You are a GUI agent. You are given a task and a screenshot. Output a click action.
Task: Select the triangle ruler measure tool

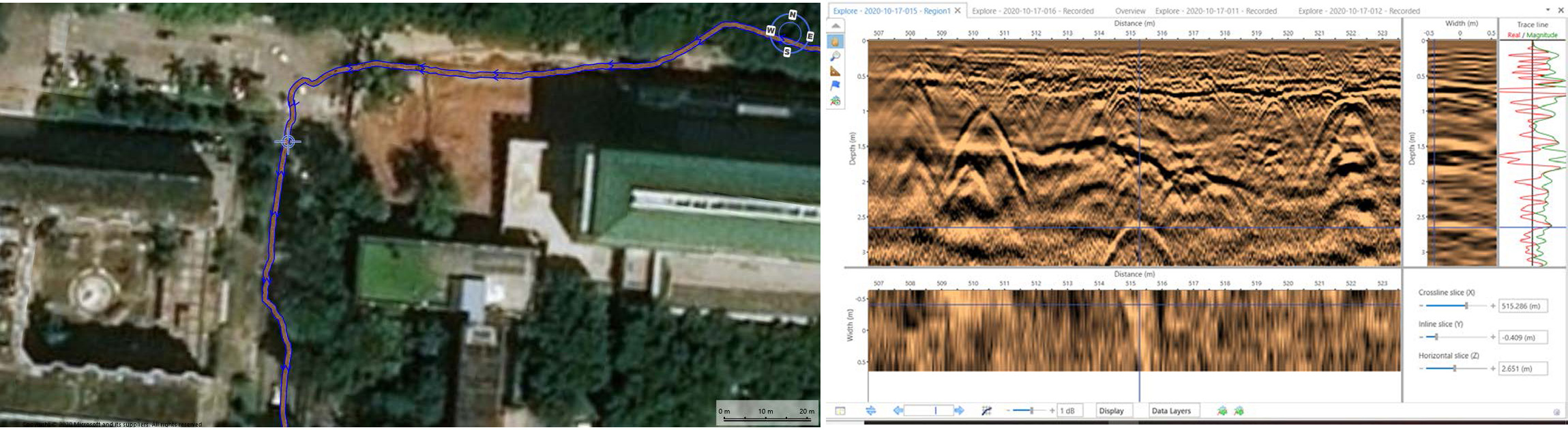point(835,72)
